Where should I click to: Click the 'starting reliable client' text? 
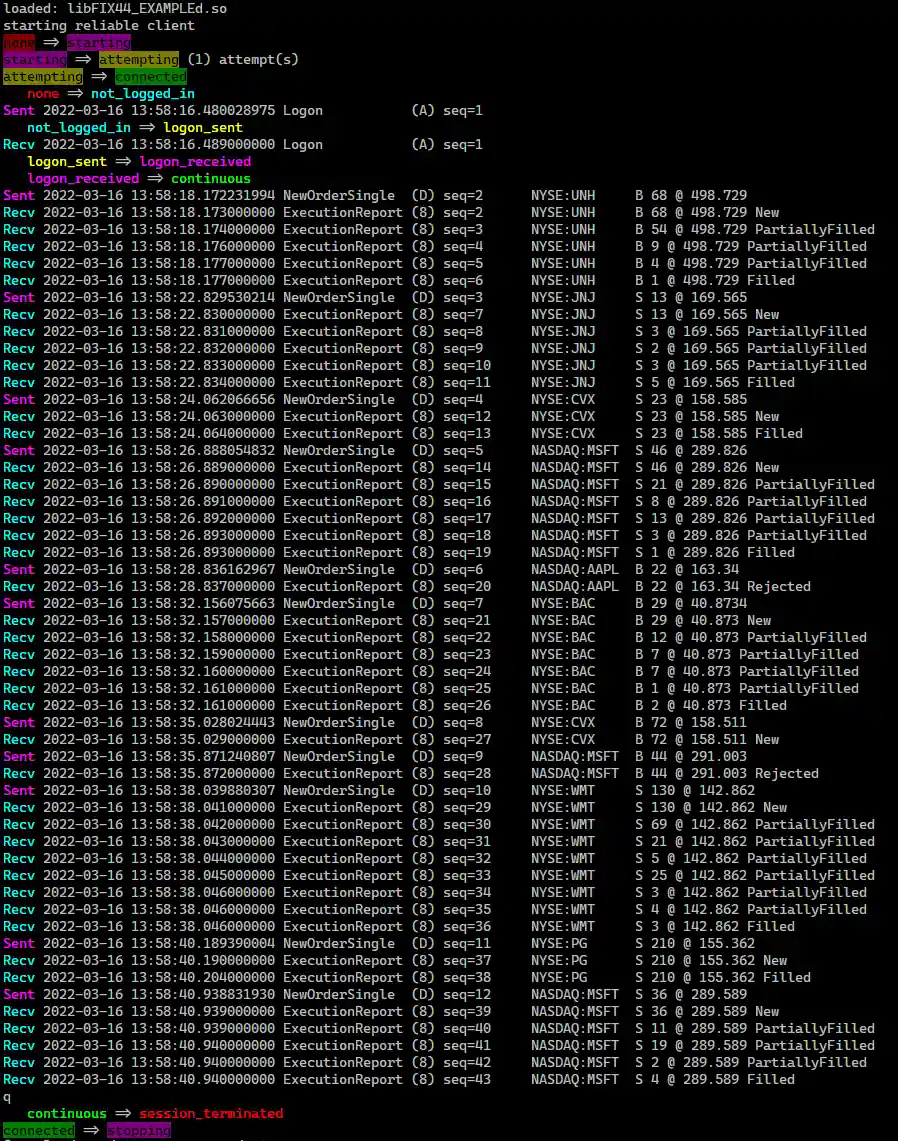click(x=95, y=25)
